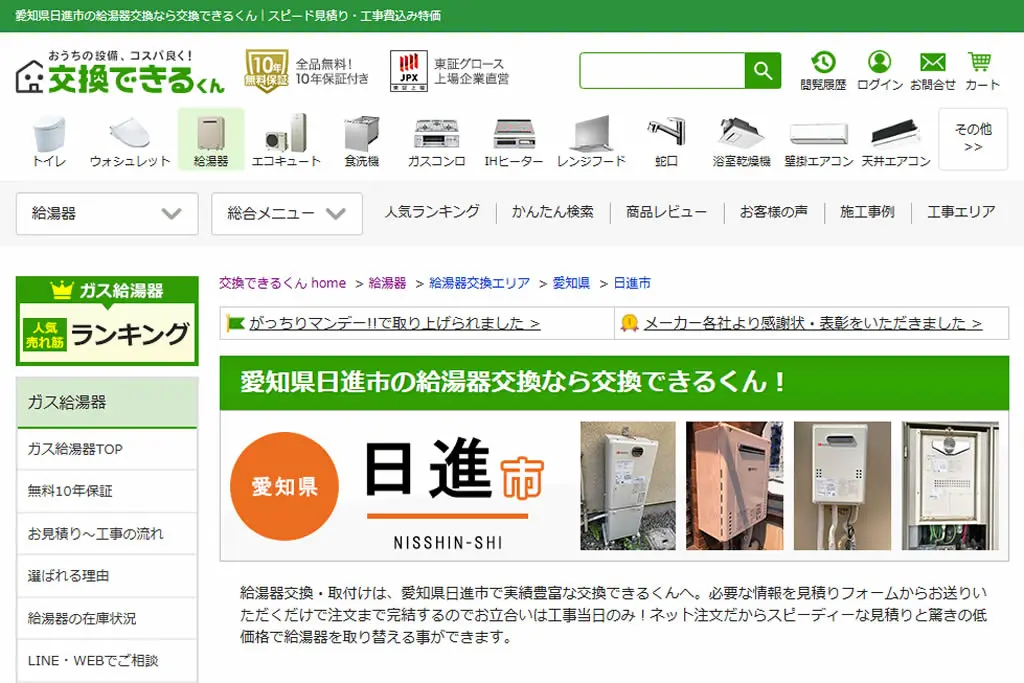Open the first water heater photo thumbnail
Viewport: 1024px width, 683px height.
tap(628, 485)
